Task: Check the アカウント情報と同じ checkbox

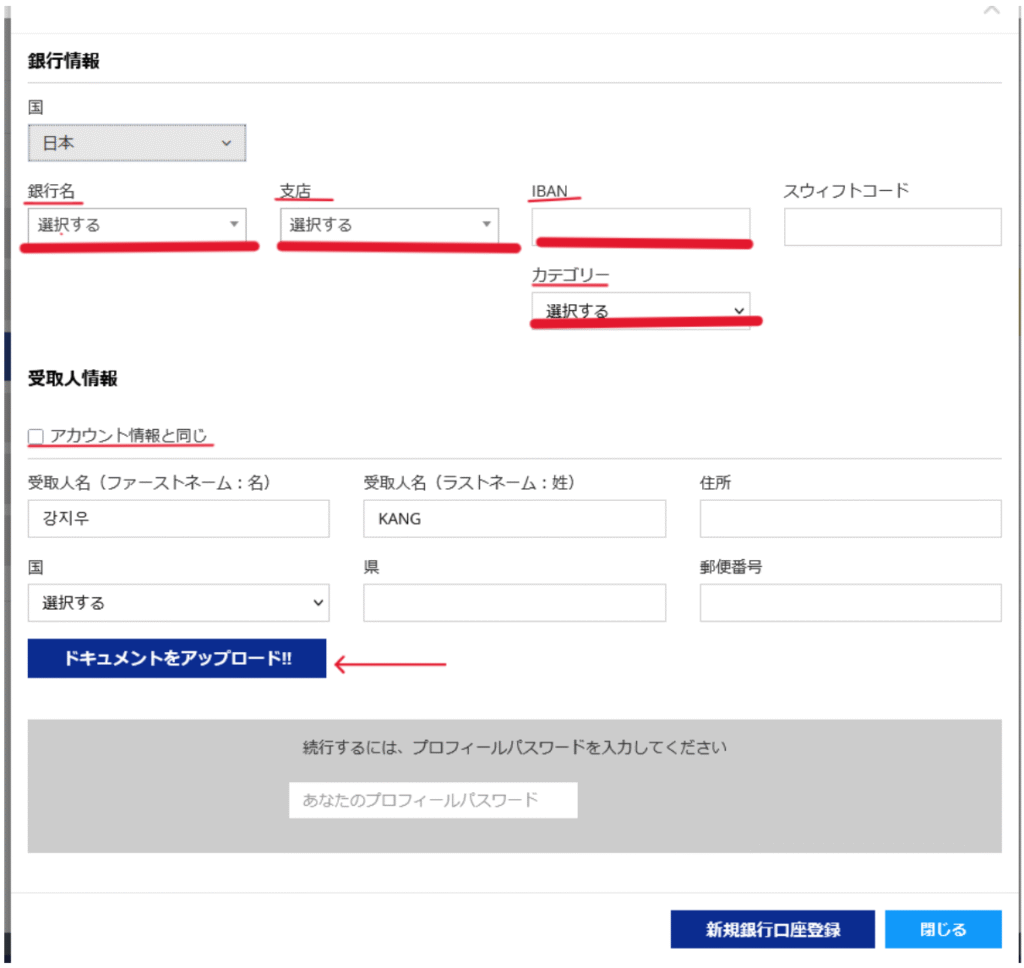Action: 36,436
